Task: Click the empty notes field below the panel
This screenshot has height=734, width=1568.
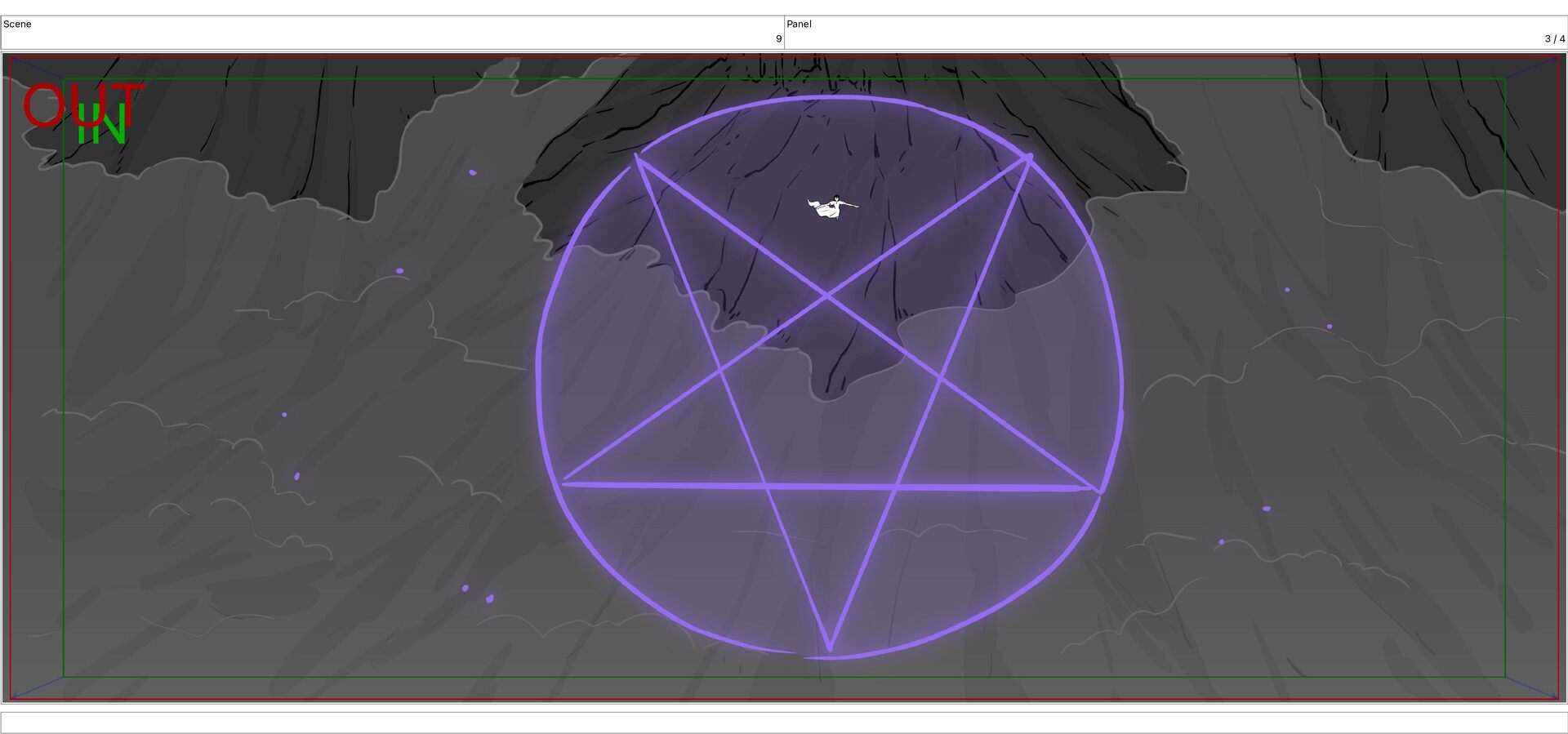Action: point(784,722)
